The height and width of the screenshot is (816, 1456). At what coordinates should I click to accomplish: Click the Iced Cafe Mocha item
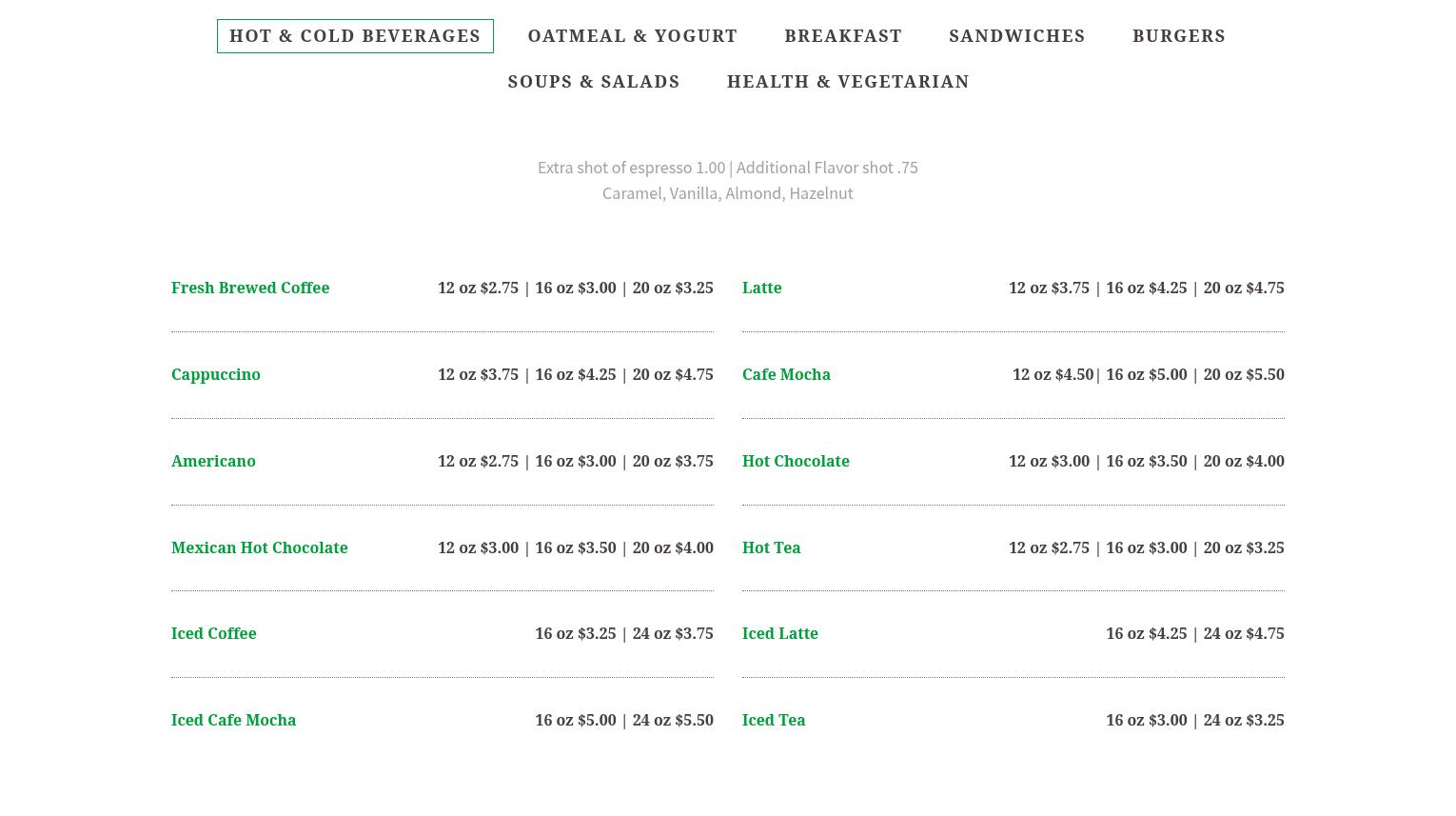pos(233,720)
